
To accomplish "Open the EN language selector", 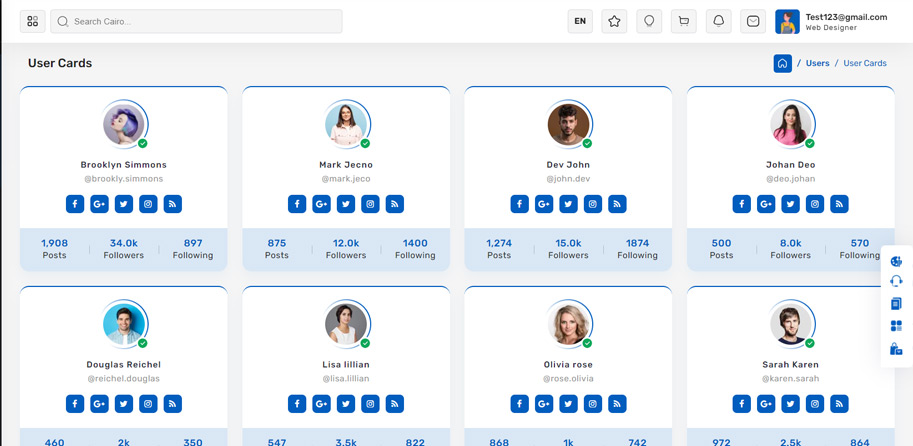I will (x=580, y=22).
